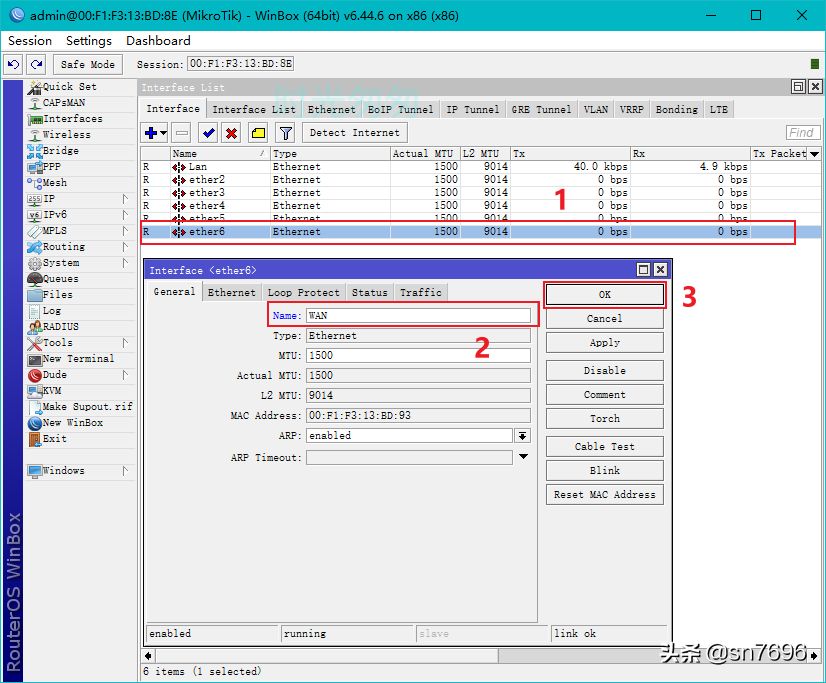The image size is (826, 683).
Task: Click the remove minus icon
Action: pyautogui.click(x=182, y=133)
